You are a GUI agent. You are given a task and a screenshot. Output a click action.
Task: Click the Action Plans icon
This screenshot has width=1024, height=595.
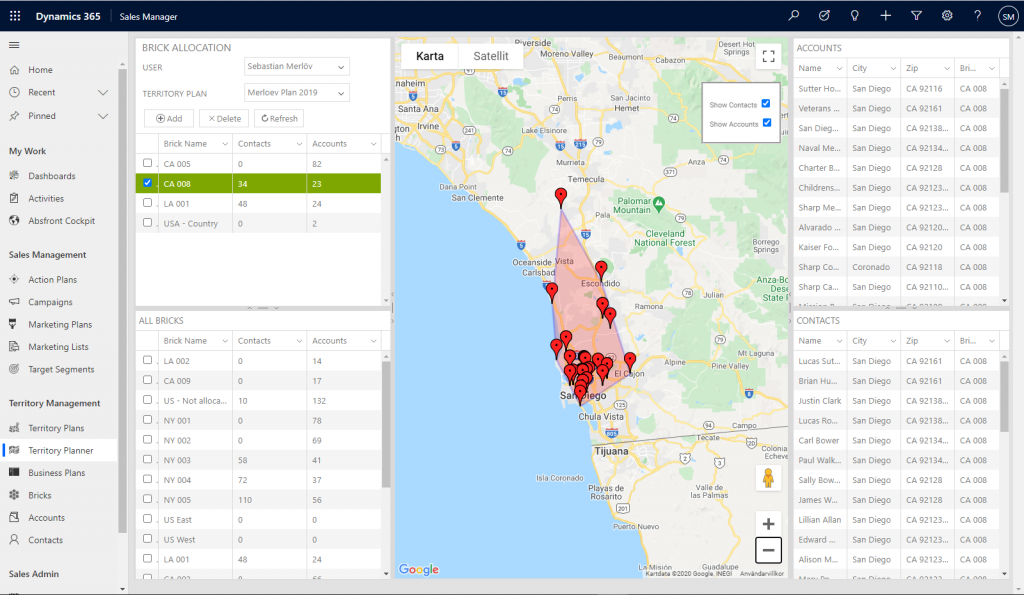tap(14, 280)
